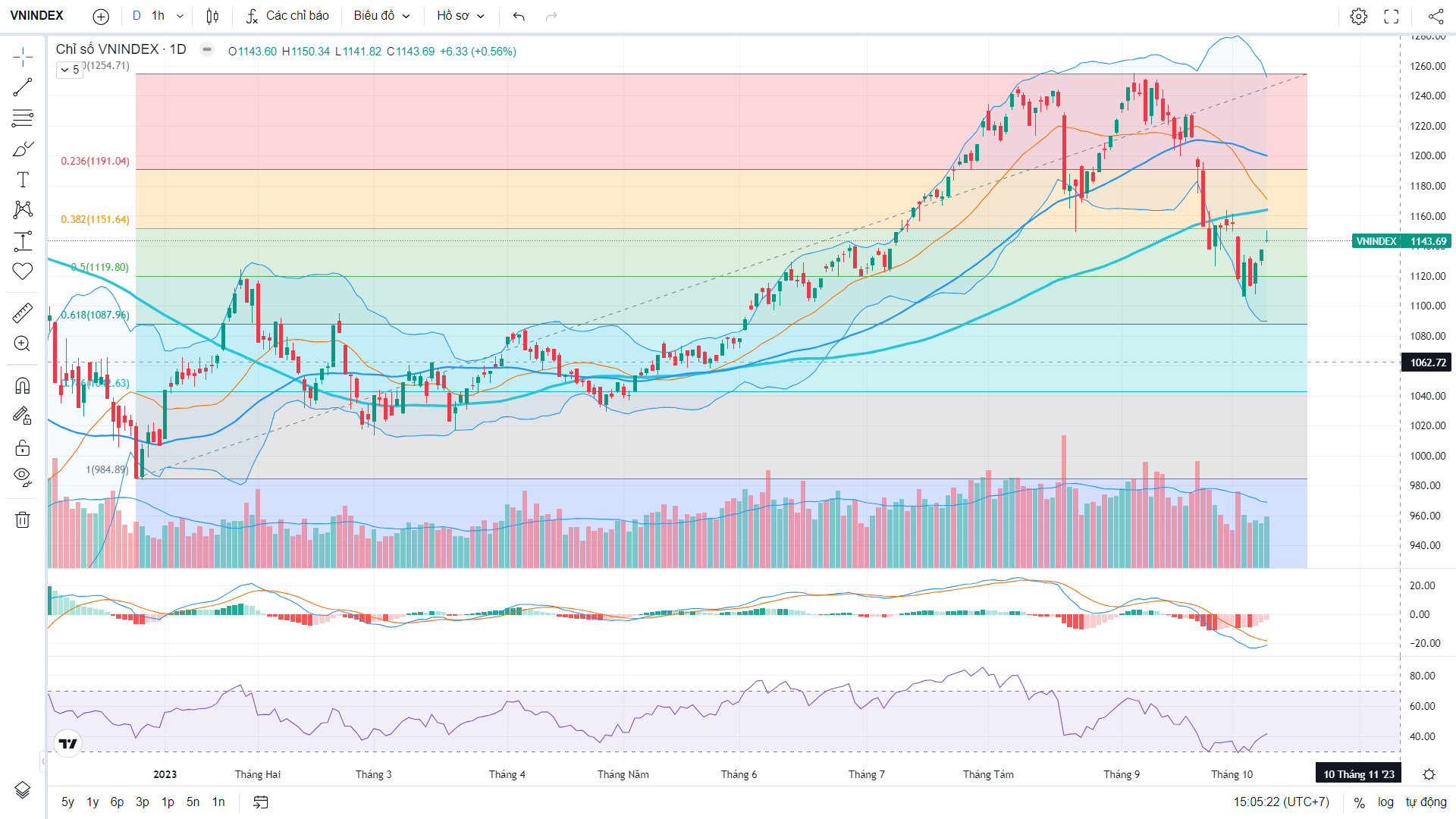Click the share chart icon
The height and width of the screenshot is (819, 1456).
coord(1436,16)
